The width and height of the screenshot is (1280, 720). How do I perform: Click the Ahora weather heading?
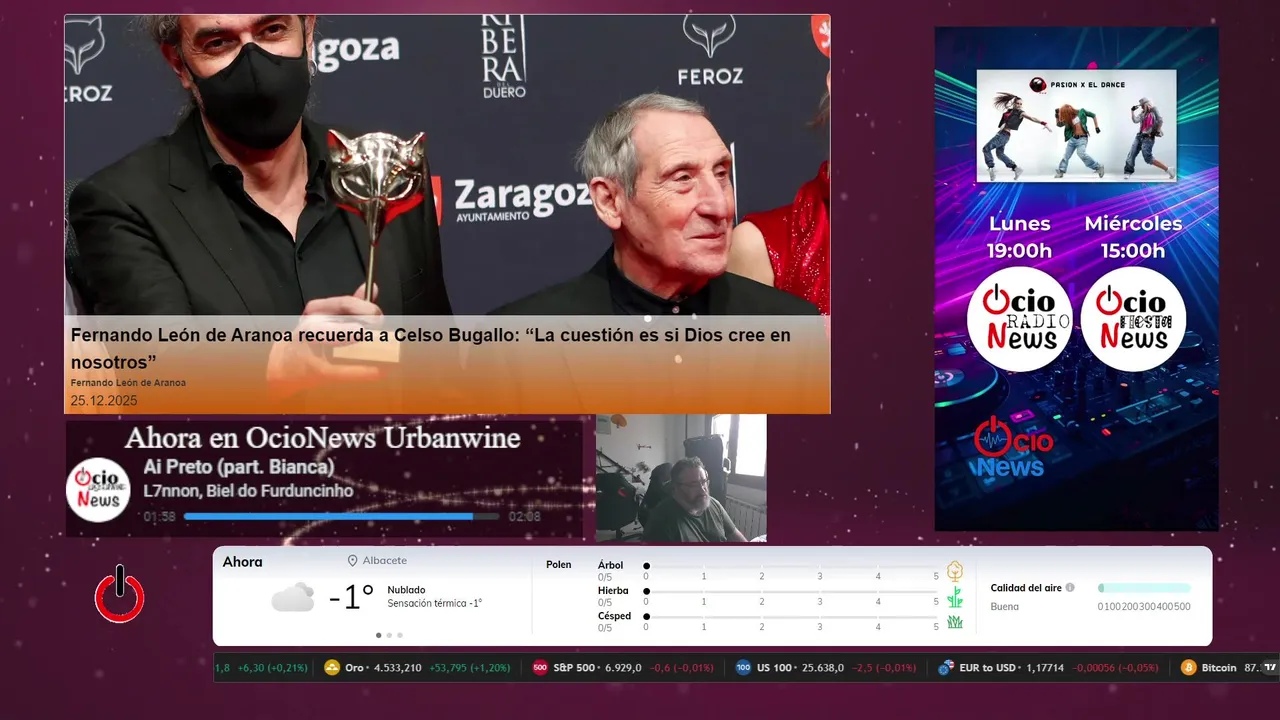(x=242, y=562)
